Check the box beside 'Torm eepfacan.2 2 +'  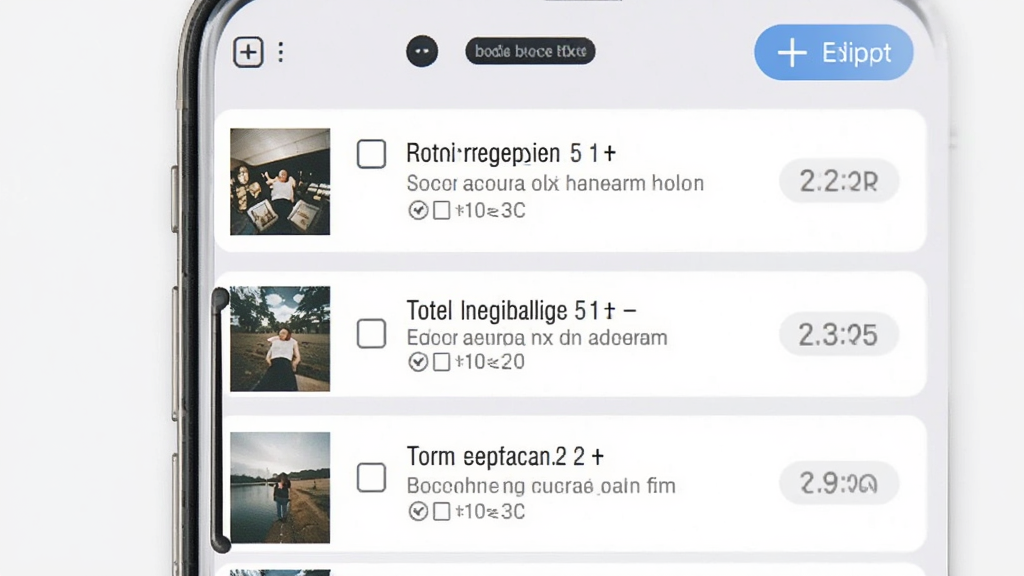[x=371, y=477]
